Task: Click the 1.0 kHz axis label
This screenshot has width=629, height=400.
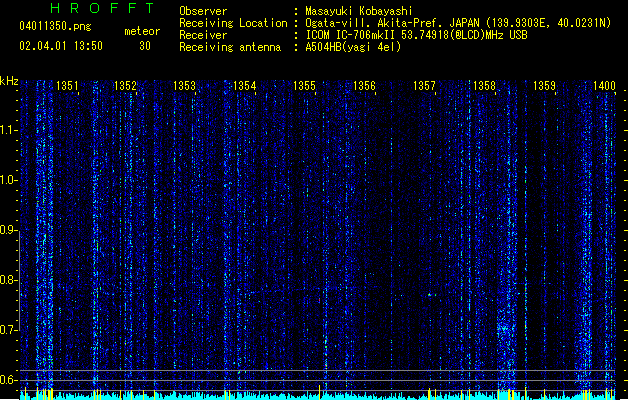Action: pyautogui.click(x=8, y=180)
